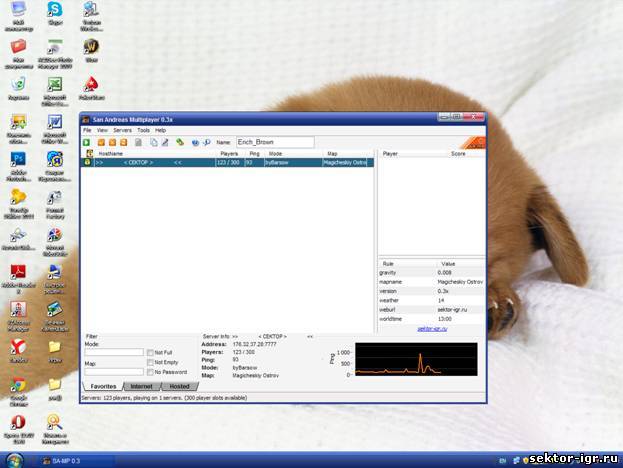This screenshot has width=623, height=468.
Task: Open the Microsoft Excel desktop shortcut
Action: (55, 91)
